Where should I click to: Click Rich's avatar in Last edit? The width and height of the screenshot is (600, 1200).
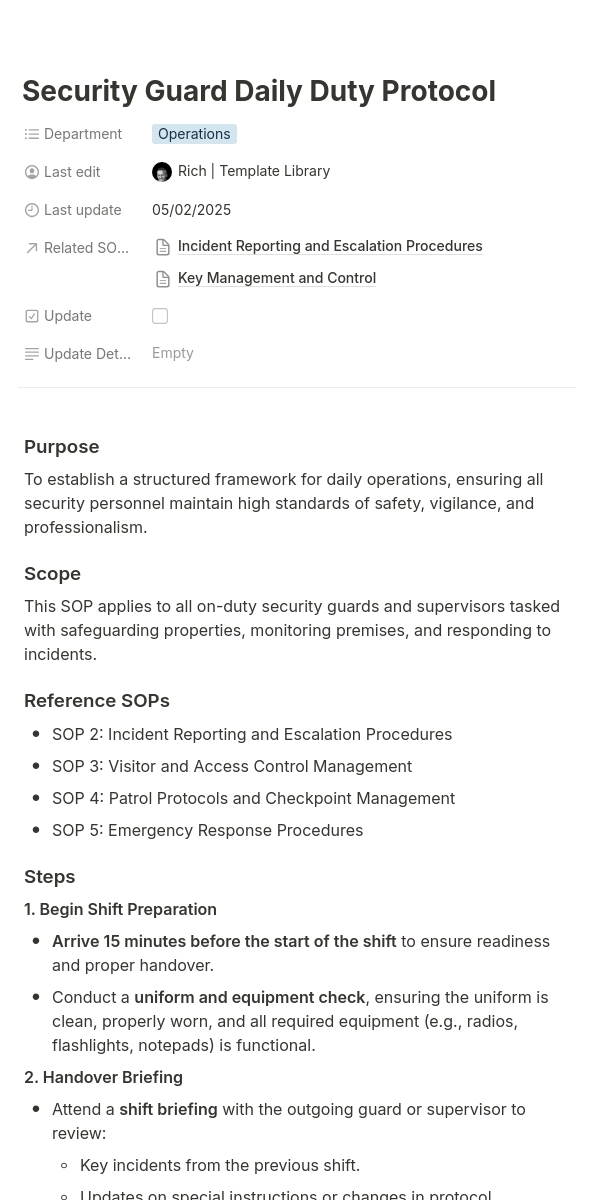162,172
